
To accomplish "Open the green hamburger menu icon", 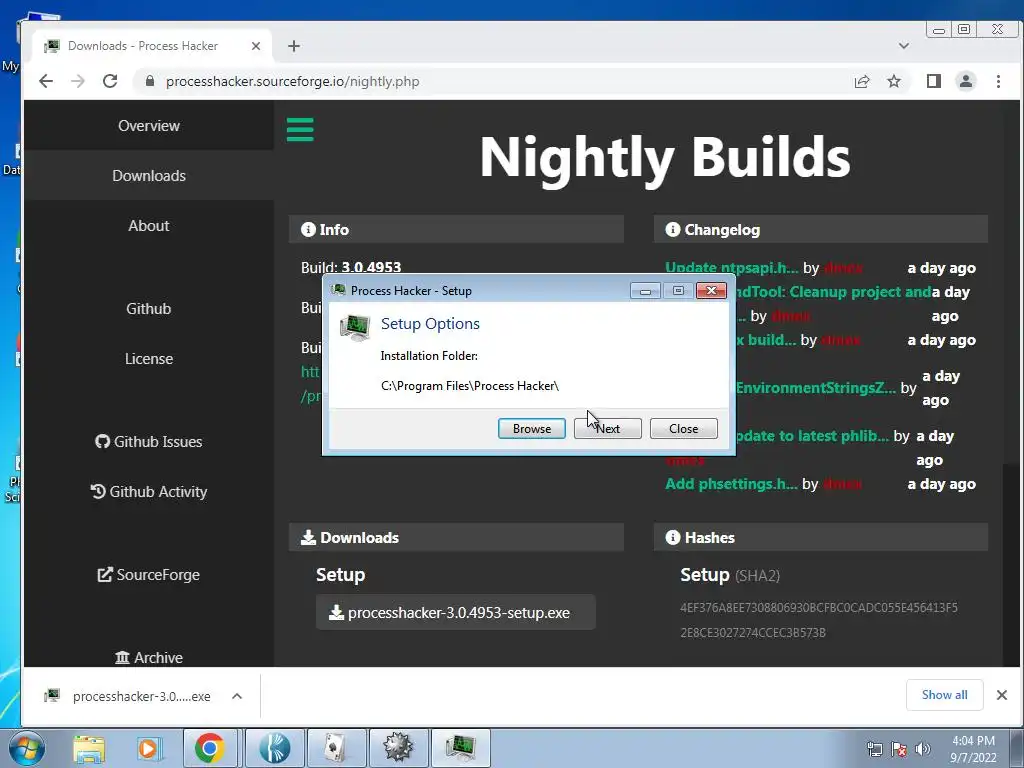I will pos(300,129).
